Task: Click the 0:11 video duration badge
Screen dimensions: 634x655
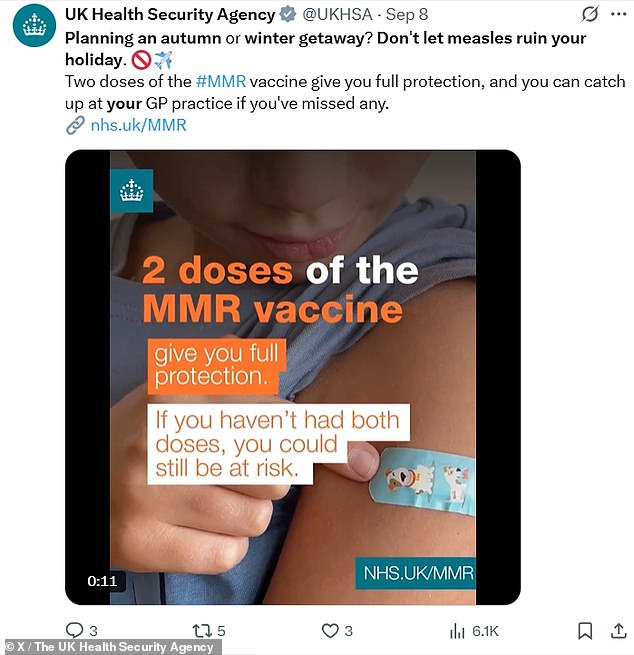Action: pyautogui.click(x=102, y=581)
